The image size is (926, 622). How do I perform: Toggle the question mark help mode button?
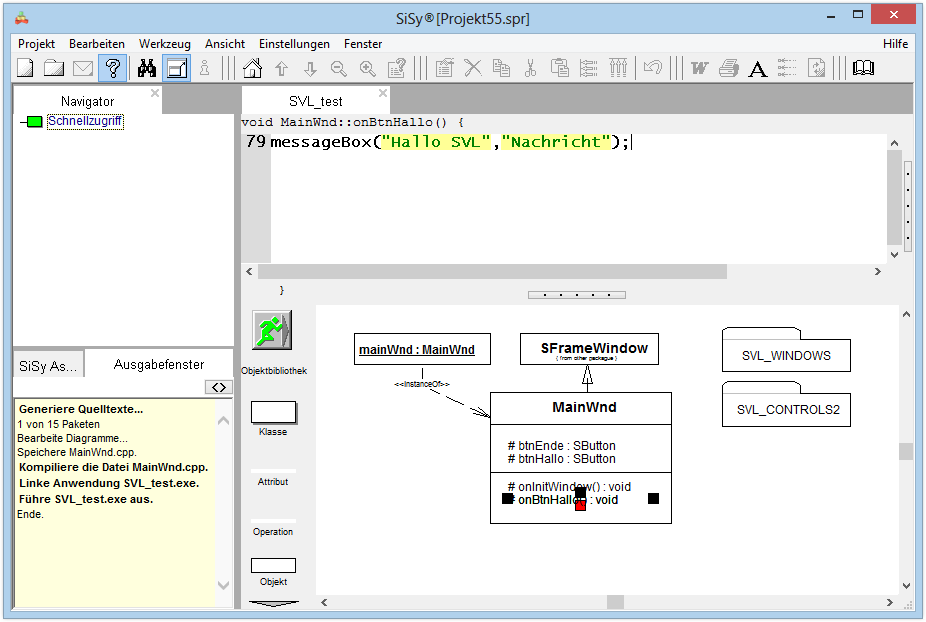(x=113, y=68)
